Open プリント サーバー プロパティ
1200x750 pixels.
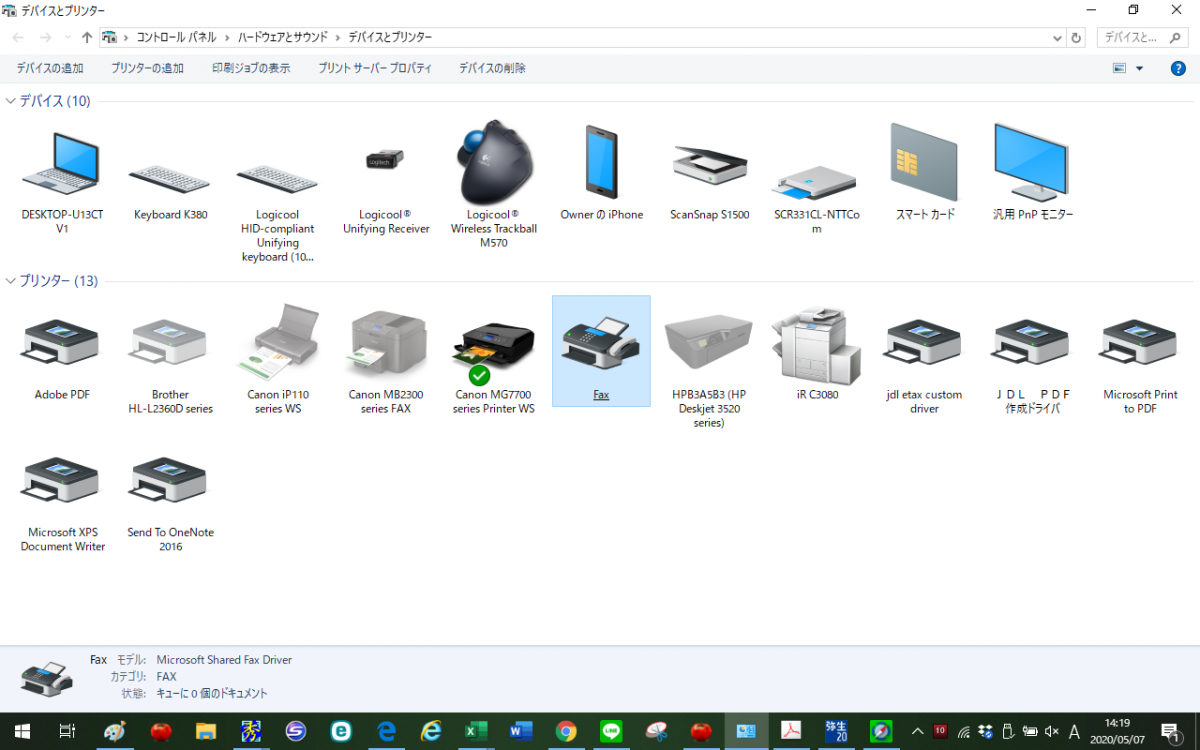[375, 69]
